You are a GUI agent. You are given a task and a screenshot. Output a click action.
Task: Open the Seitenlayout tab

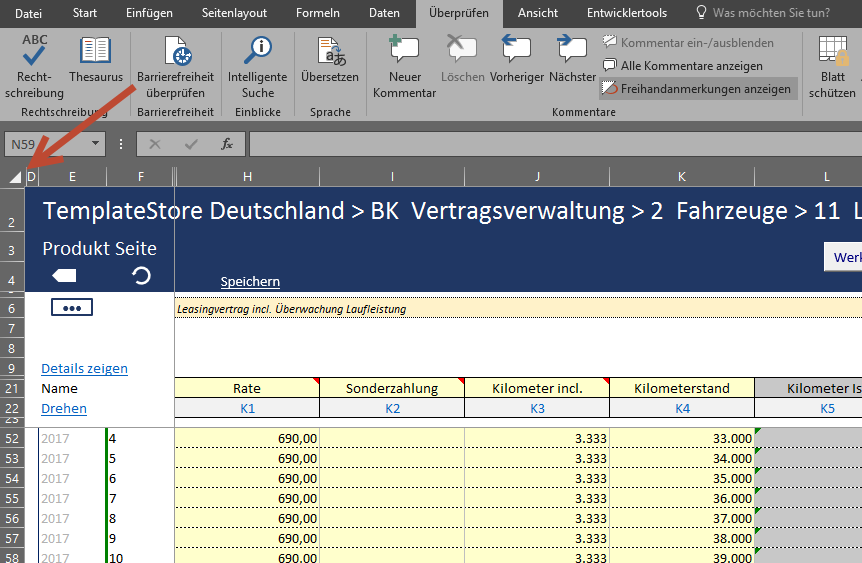pos(234,13)
